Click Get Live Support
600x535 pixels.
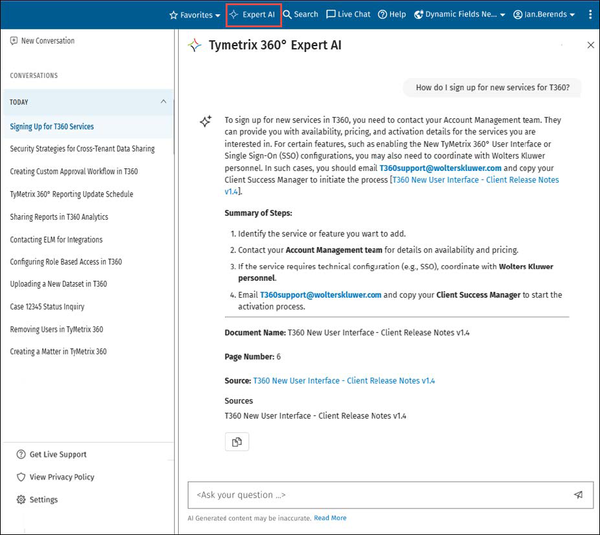click(58, 454)
